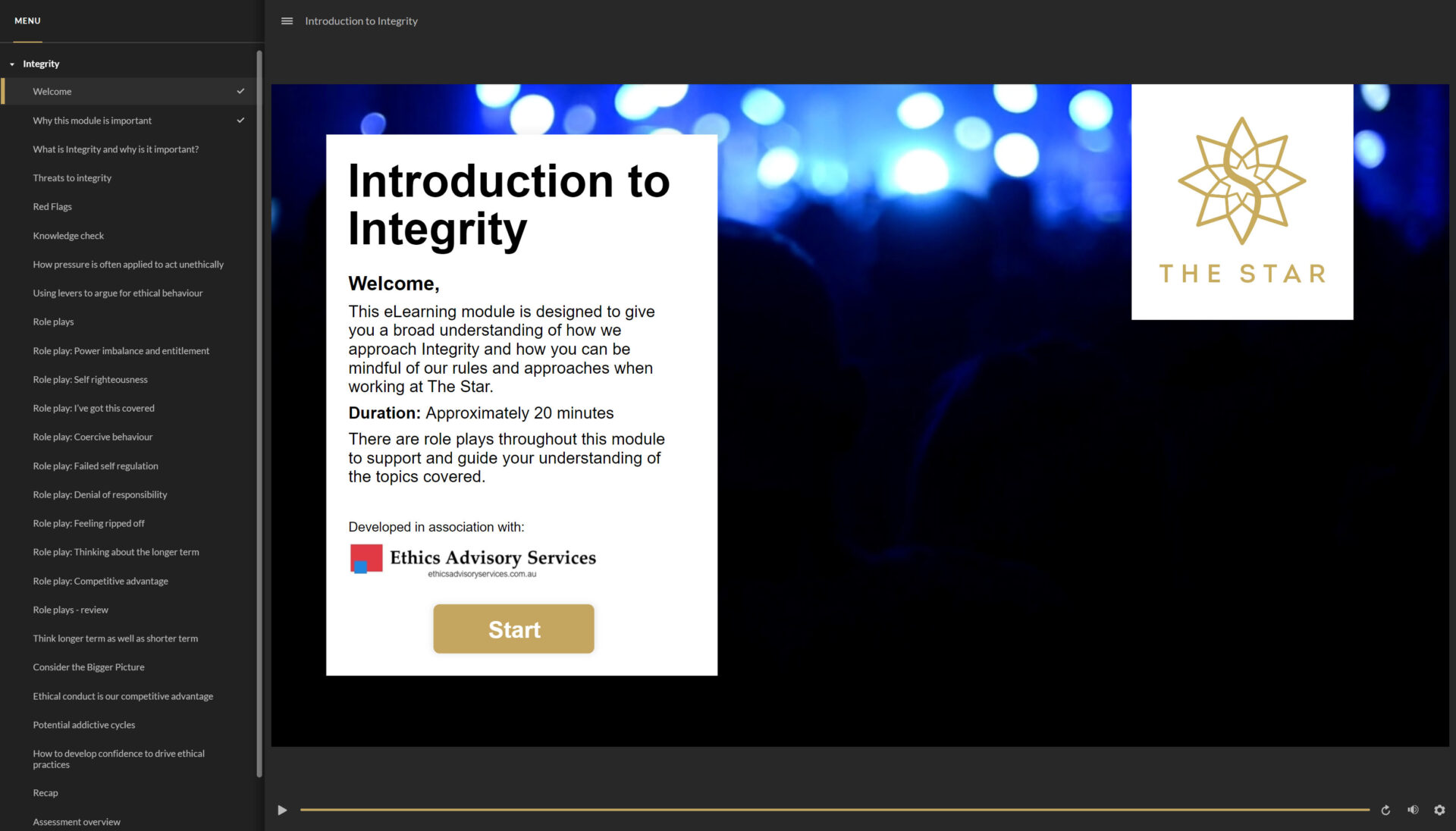Image resolution: width=1456 pixels, height=831 pixels.
Task: Mute audio with the volume icon
Action: coord(1413,810)
